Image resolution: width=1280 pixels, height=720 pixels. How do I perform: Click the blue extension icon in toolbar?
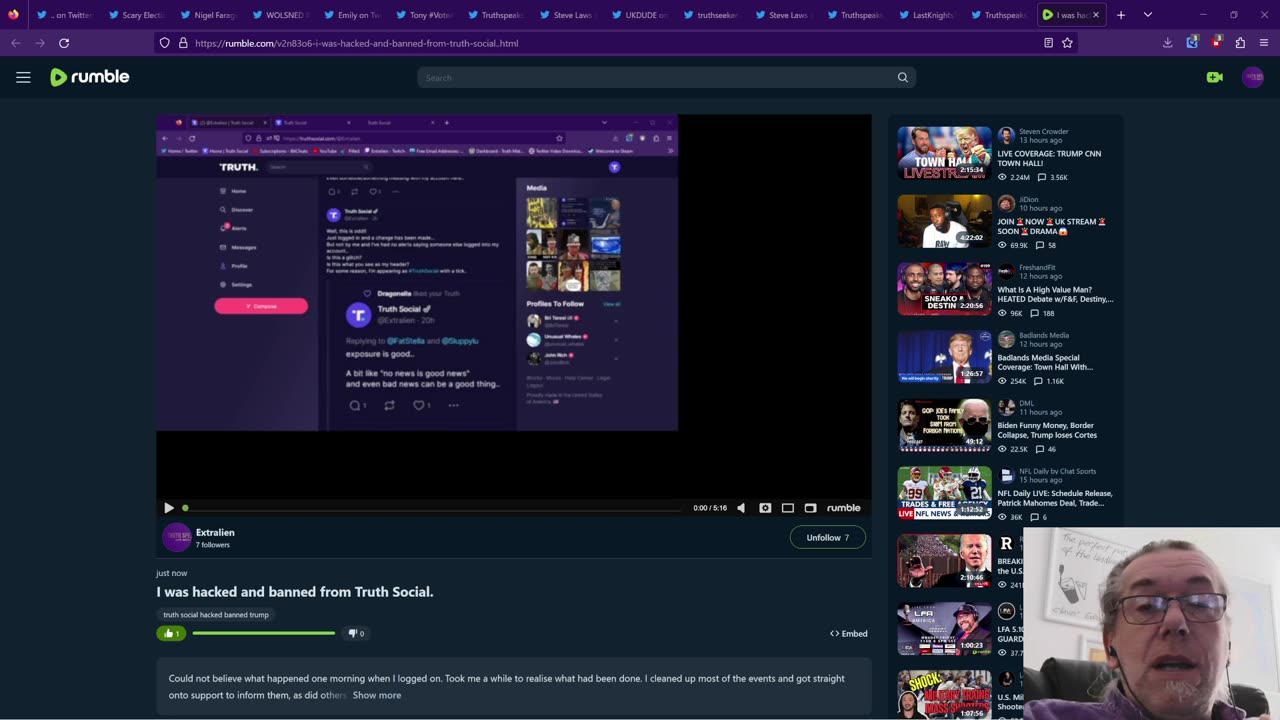1192,43
